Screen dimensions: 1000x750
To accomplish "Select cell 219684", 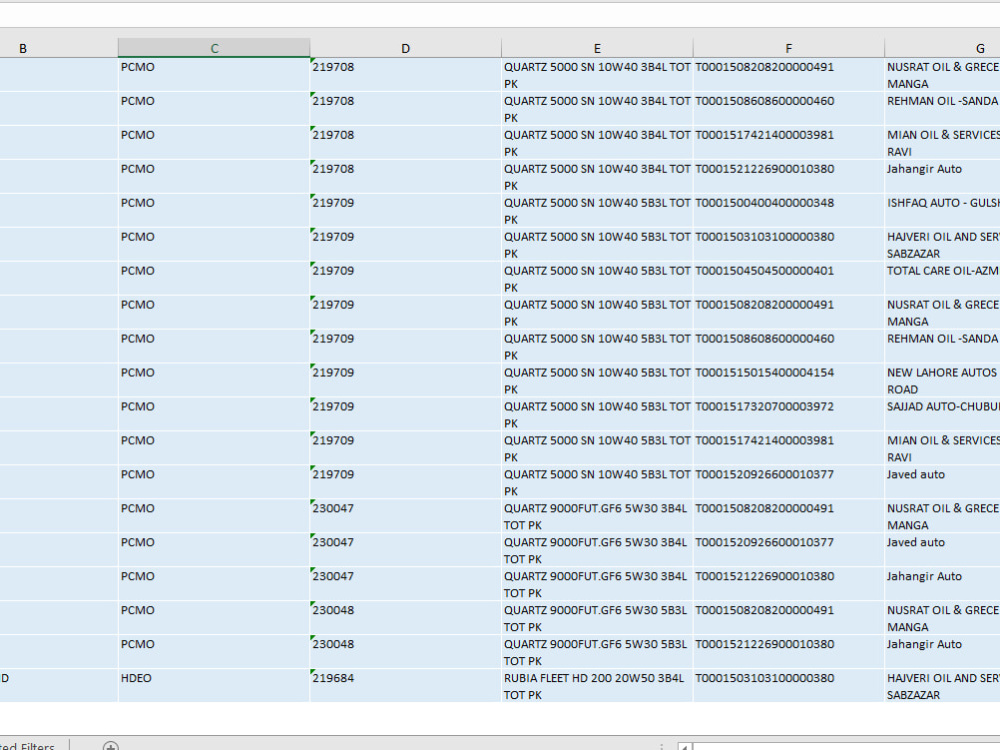I will click(x=406, y=686).
